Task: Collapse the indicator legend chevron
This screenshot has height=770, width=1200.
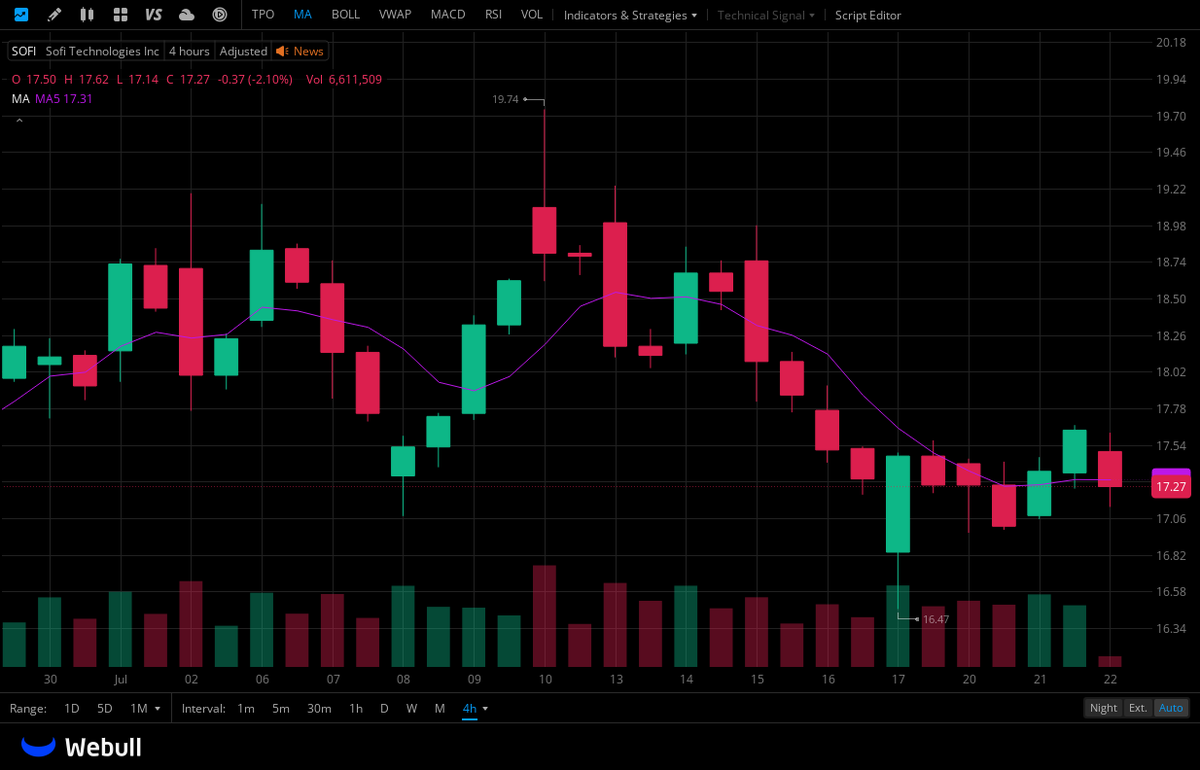Action: click(17, 120)
